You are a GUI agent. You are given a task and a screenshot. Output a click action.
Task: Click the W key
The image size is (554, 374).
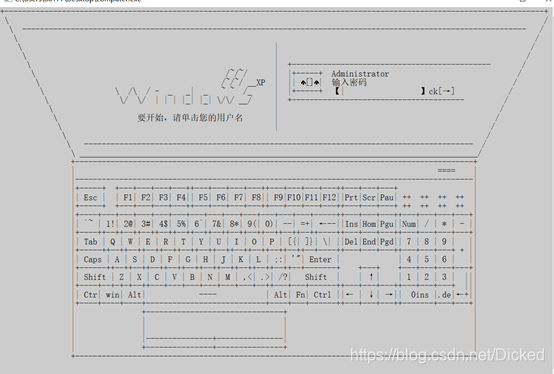coord(130,242)
